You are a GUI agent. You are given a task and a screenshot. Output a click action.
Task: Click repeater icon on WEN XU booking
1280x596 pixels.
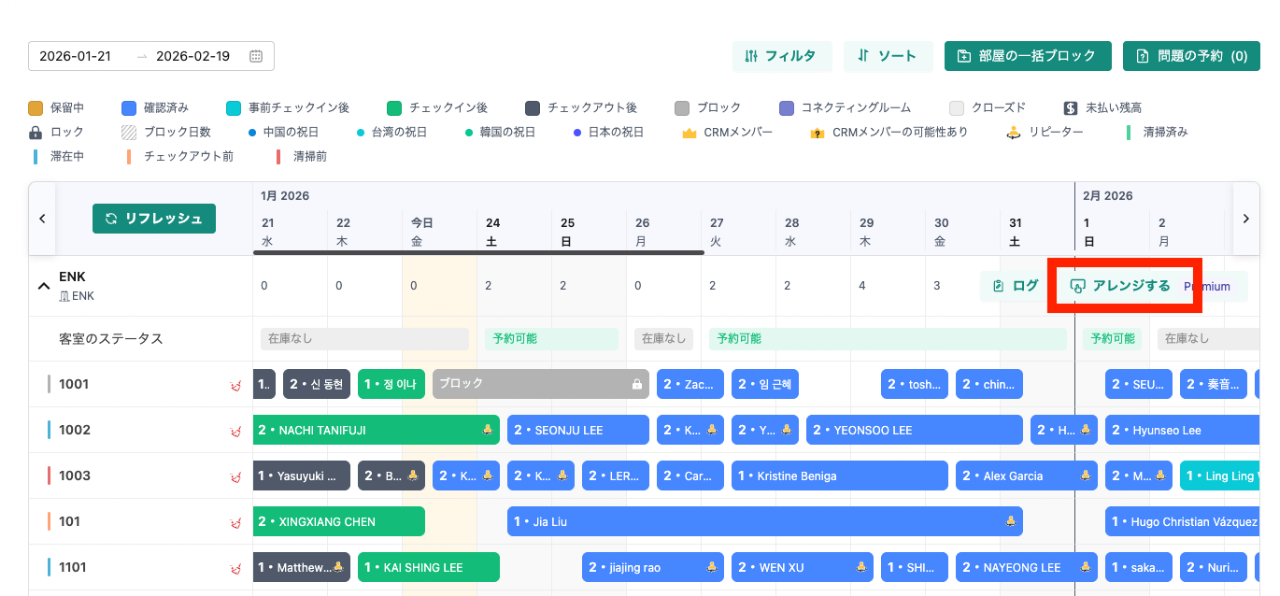[860, 568]
